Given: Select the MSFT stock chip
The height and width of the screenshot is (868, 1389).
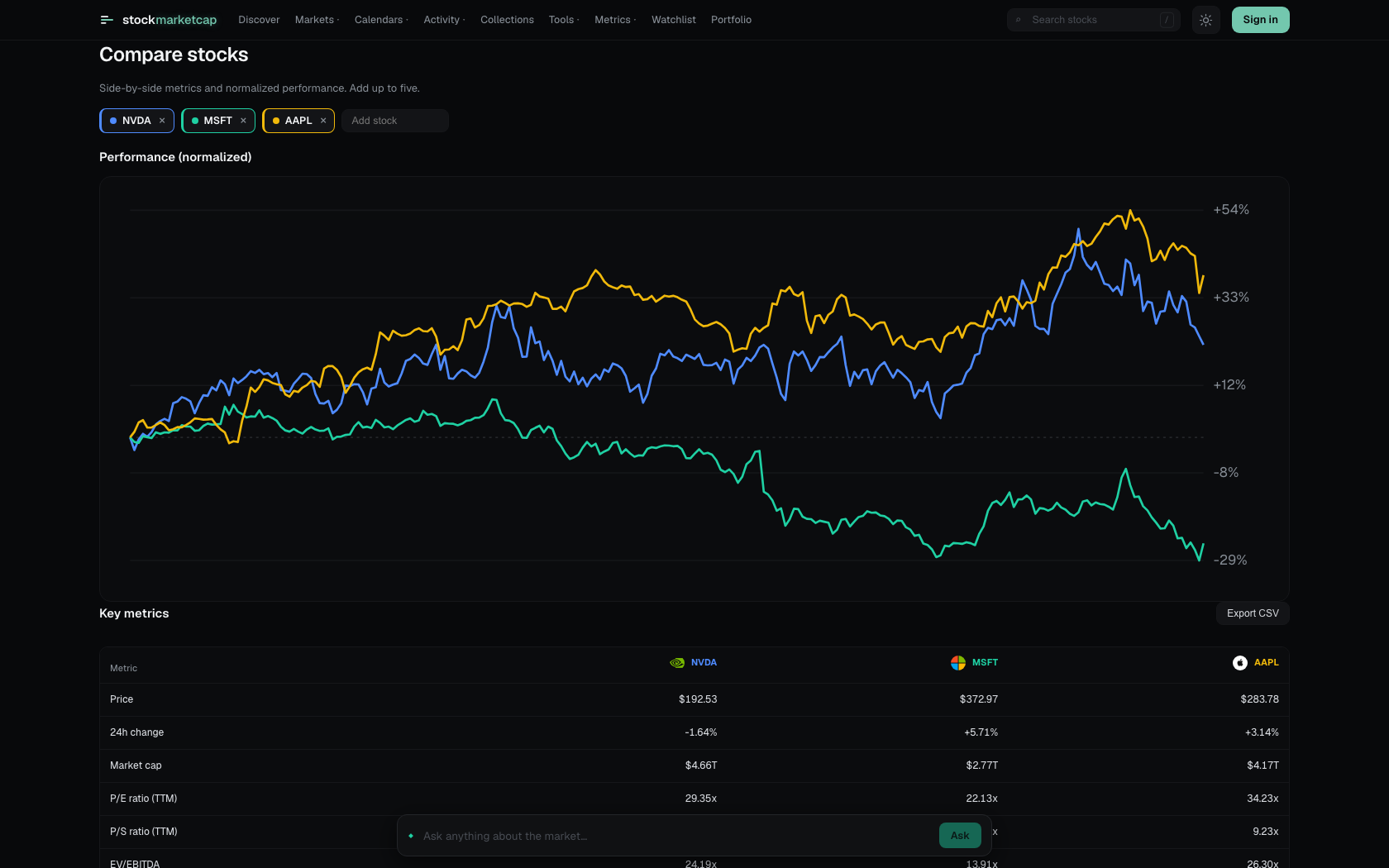Looking at the screenshot, I should pyautogui.click(x=218, y=121).
